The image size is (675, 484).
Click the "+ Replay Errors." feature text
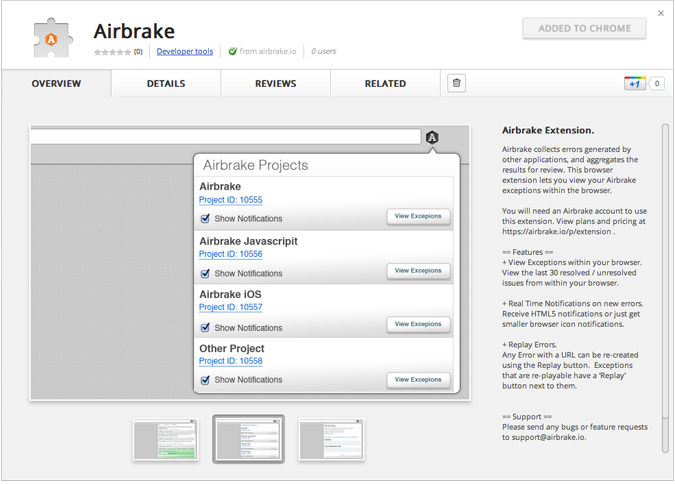click(x=529, y=344)
